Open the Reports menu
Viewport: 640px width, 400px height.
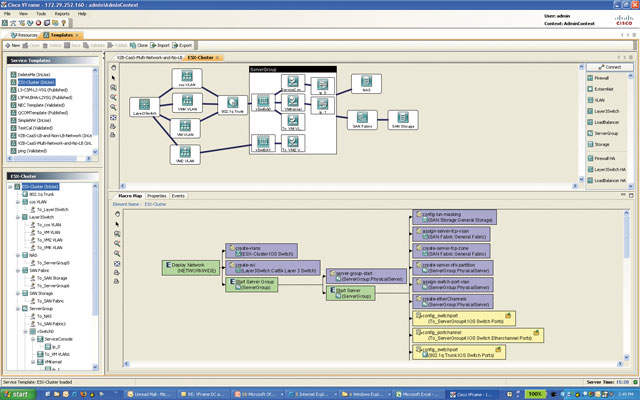click(x=62, y=13)
